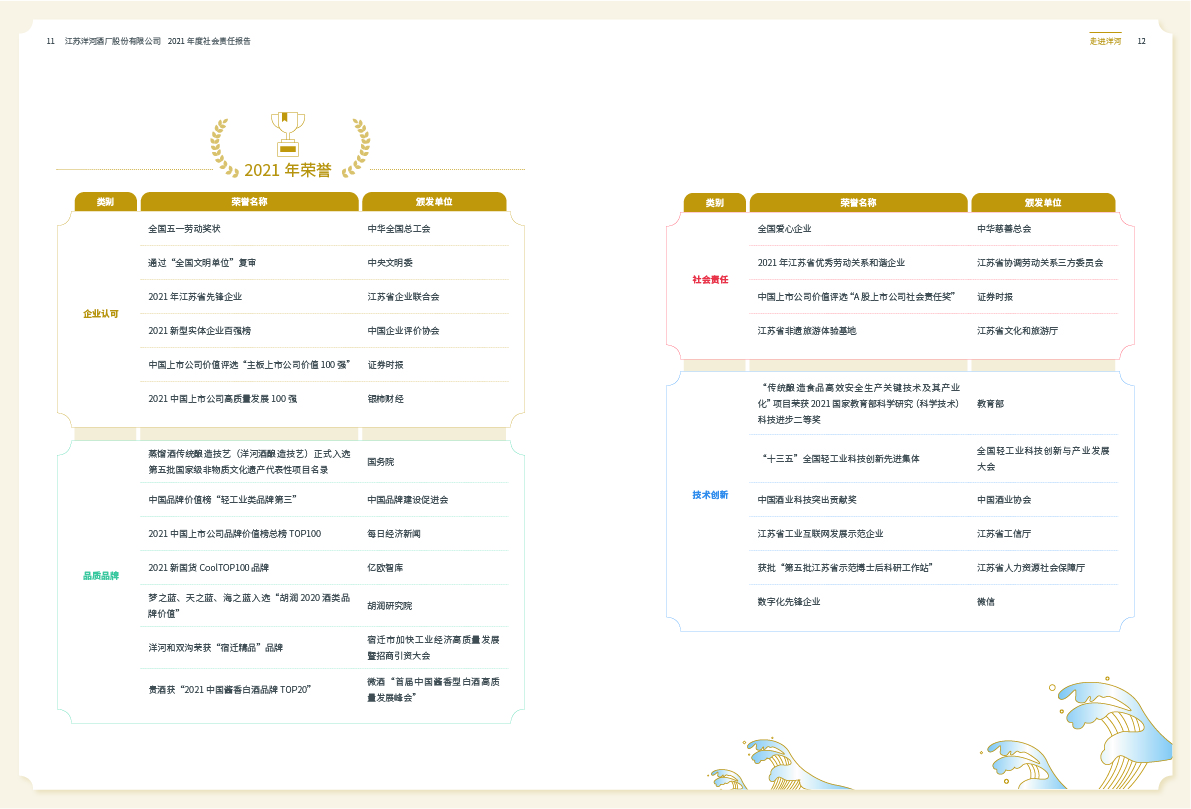Click the 数字化先锋企业 honor entry

click(x=789, y=602)
